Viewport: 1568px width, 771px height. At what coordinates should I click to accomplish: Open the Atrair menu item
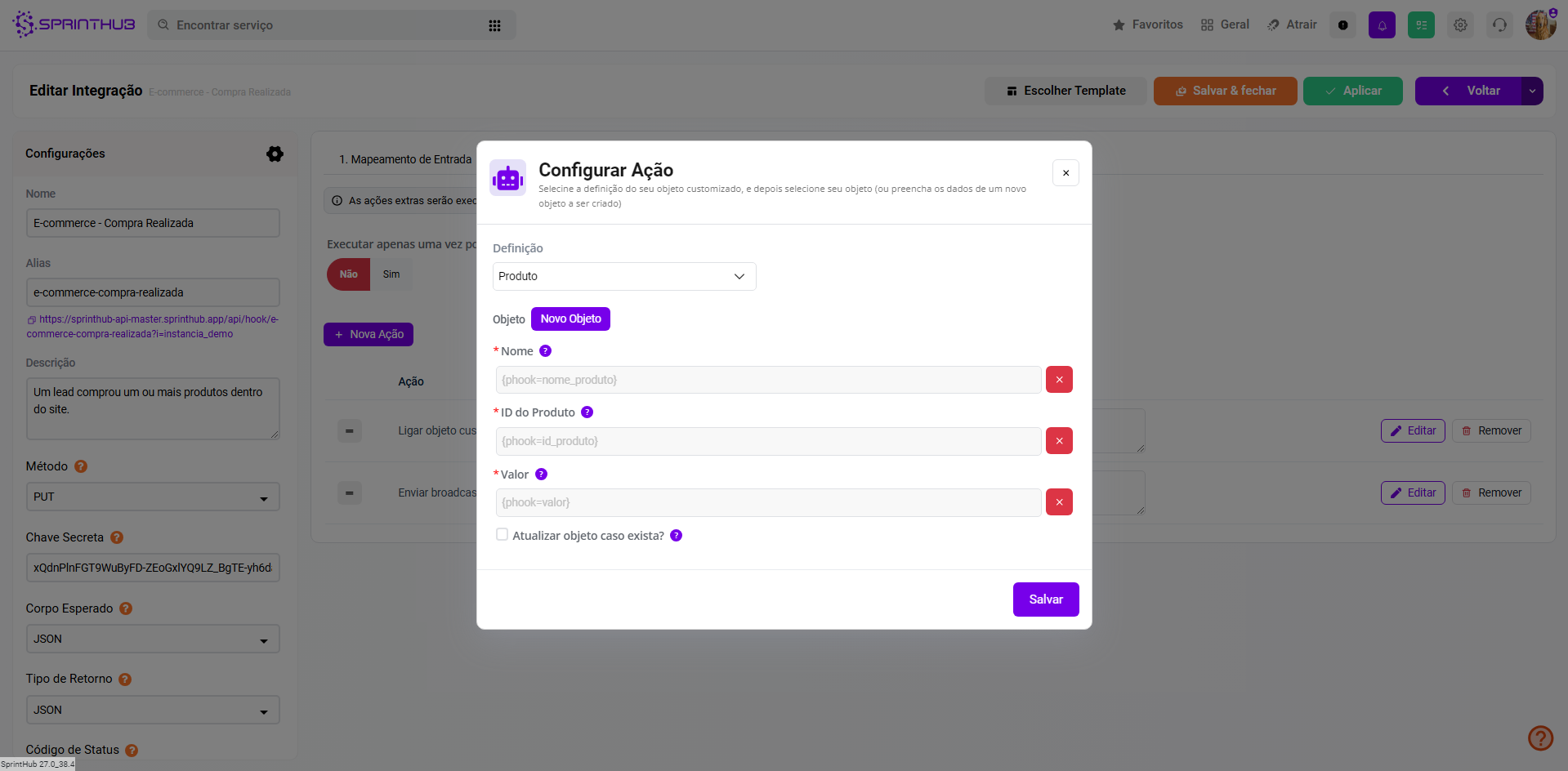1292,25
